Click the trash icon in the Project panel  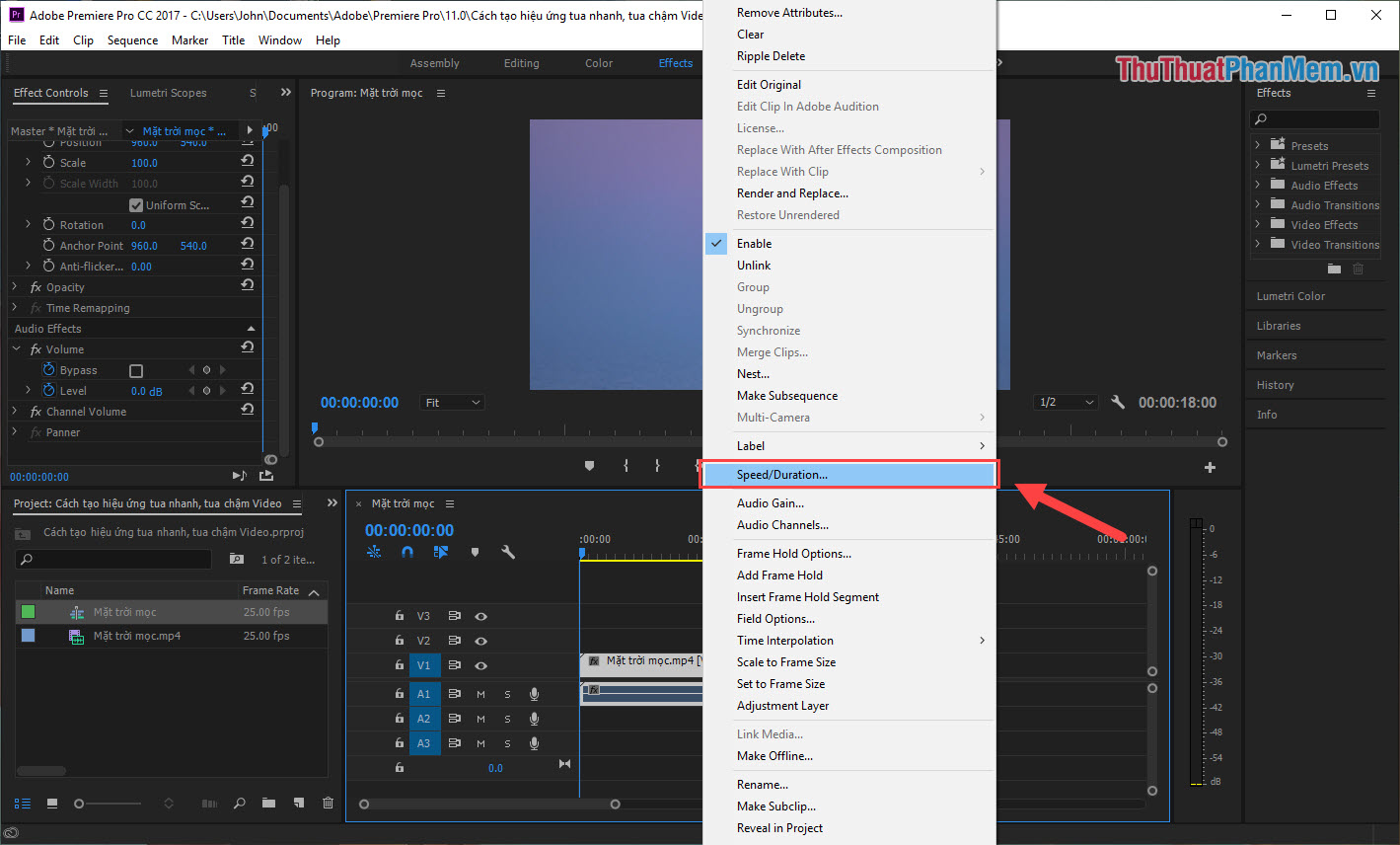(x=328, y=803)
